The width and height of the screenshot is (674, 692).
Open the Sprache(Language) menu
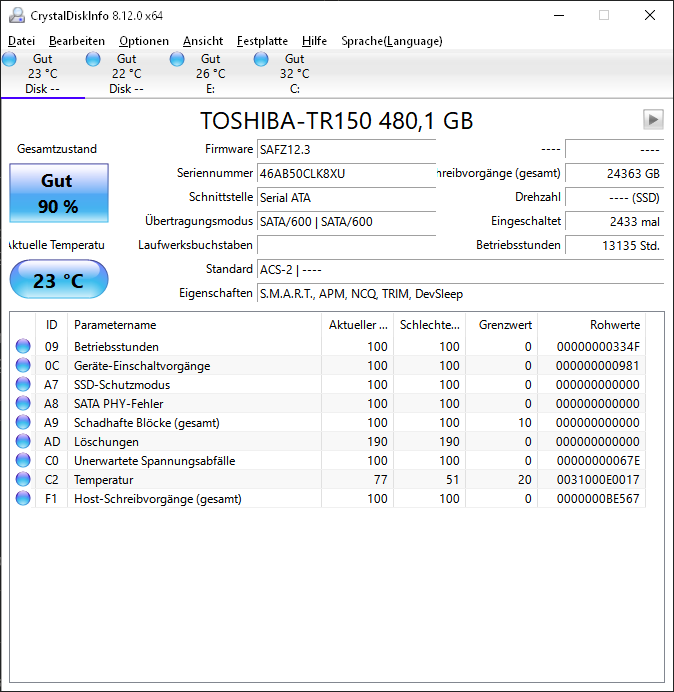[392, 41]
